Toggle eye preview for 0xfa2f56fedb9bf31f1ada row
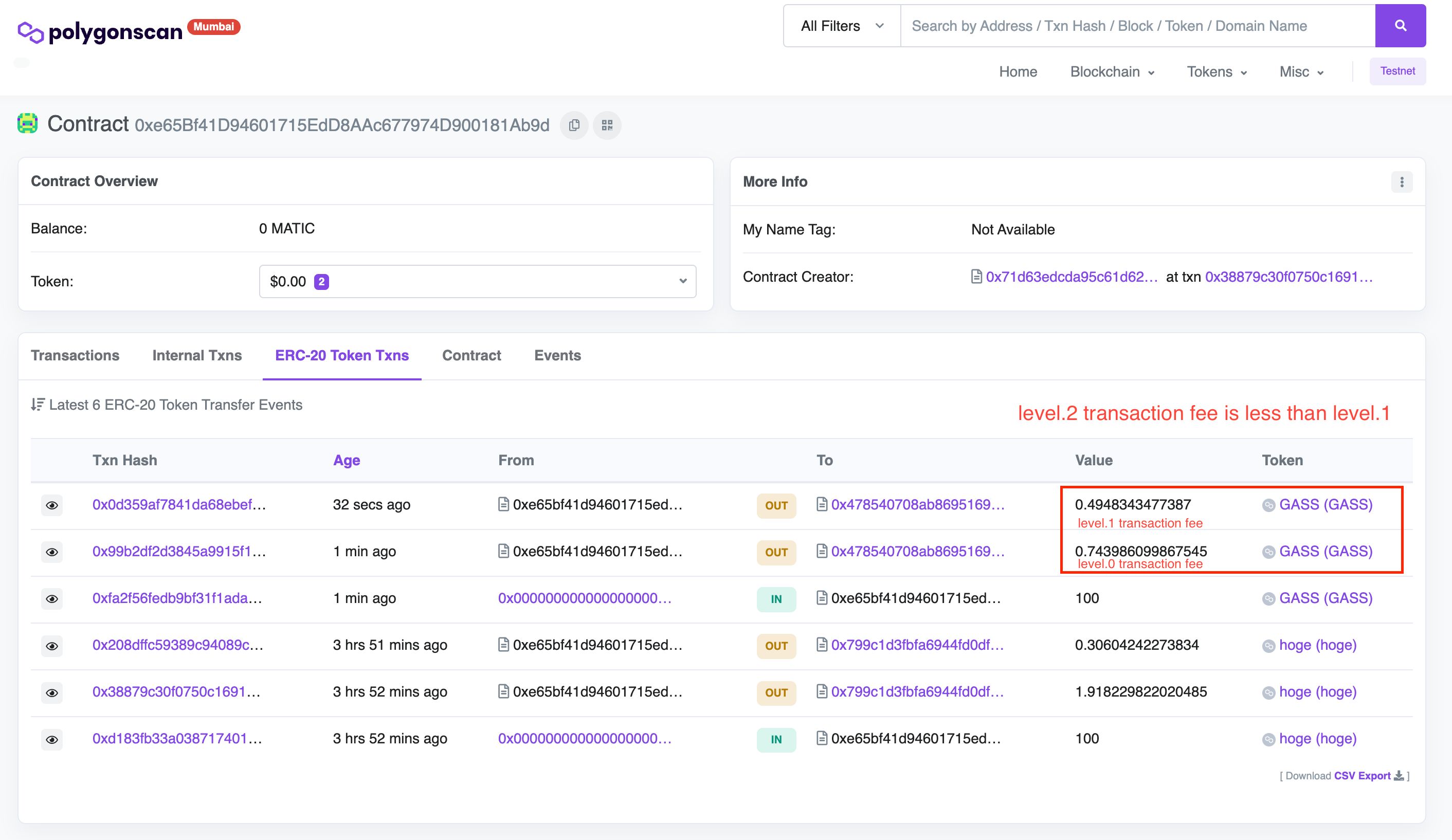Screen dimensions: 1452x840 coord(52,598)
